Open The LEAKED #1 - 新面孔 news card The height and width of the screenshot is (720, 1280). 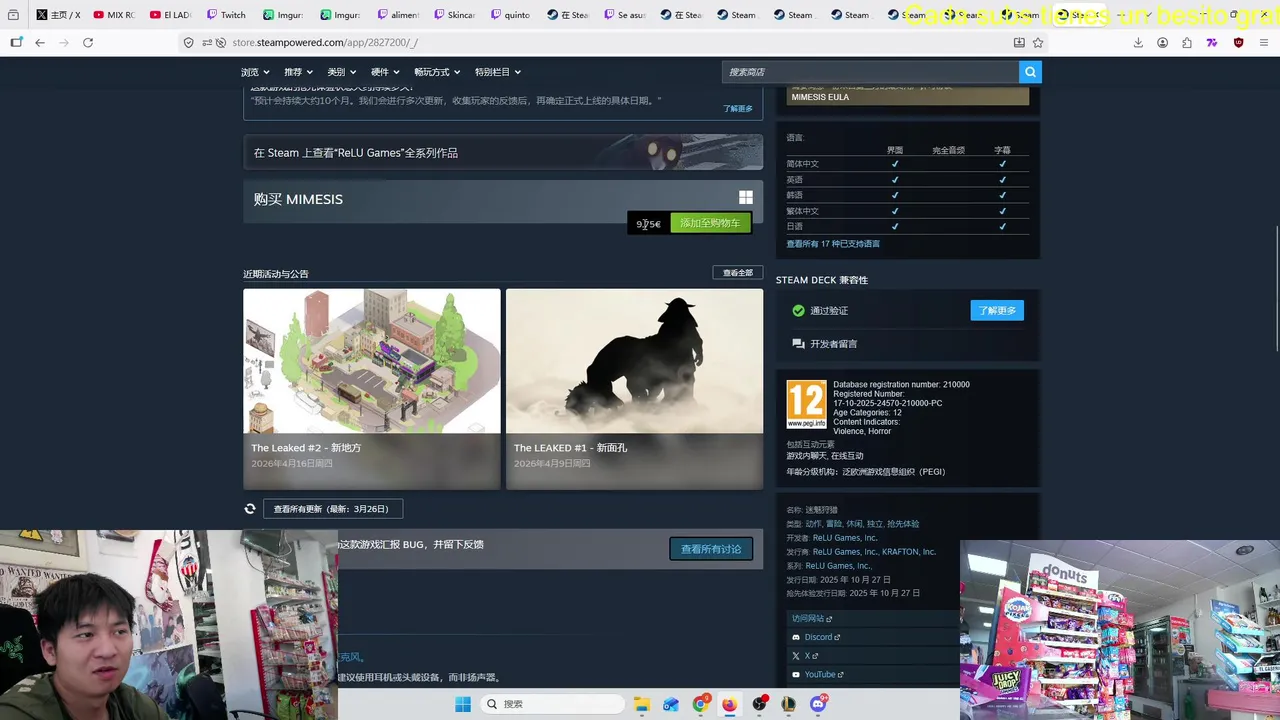click(x=634, y=389)
